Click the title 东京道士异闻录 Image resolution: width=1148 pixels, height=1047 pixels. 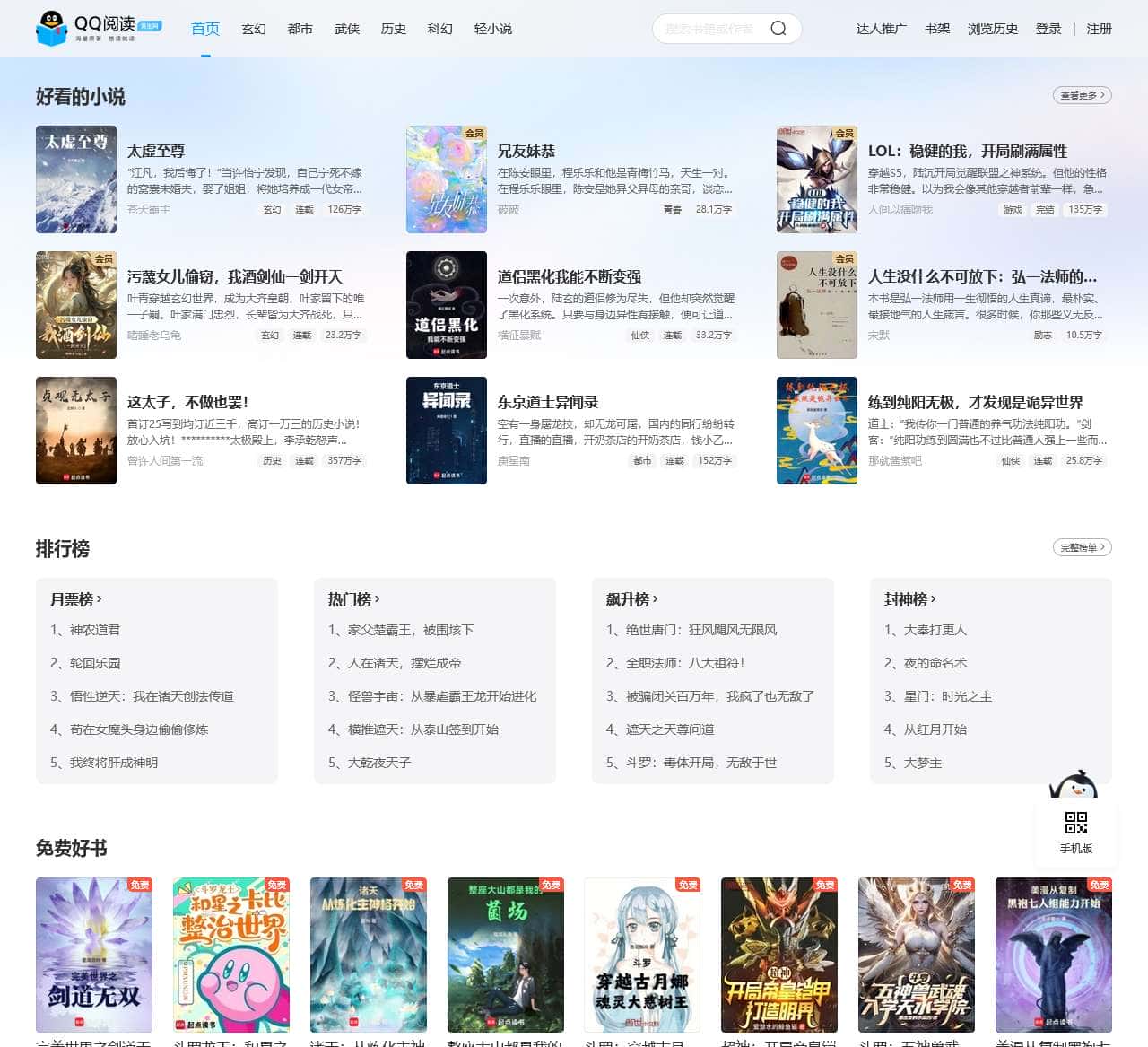(548, 402)
